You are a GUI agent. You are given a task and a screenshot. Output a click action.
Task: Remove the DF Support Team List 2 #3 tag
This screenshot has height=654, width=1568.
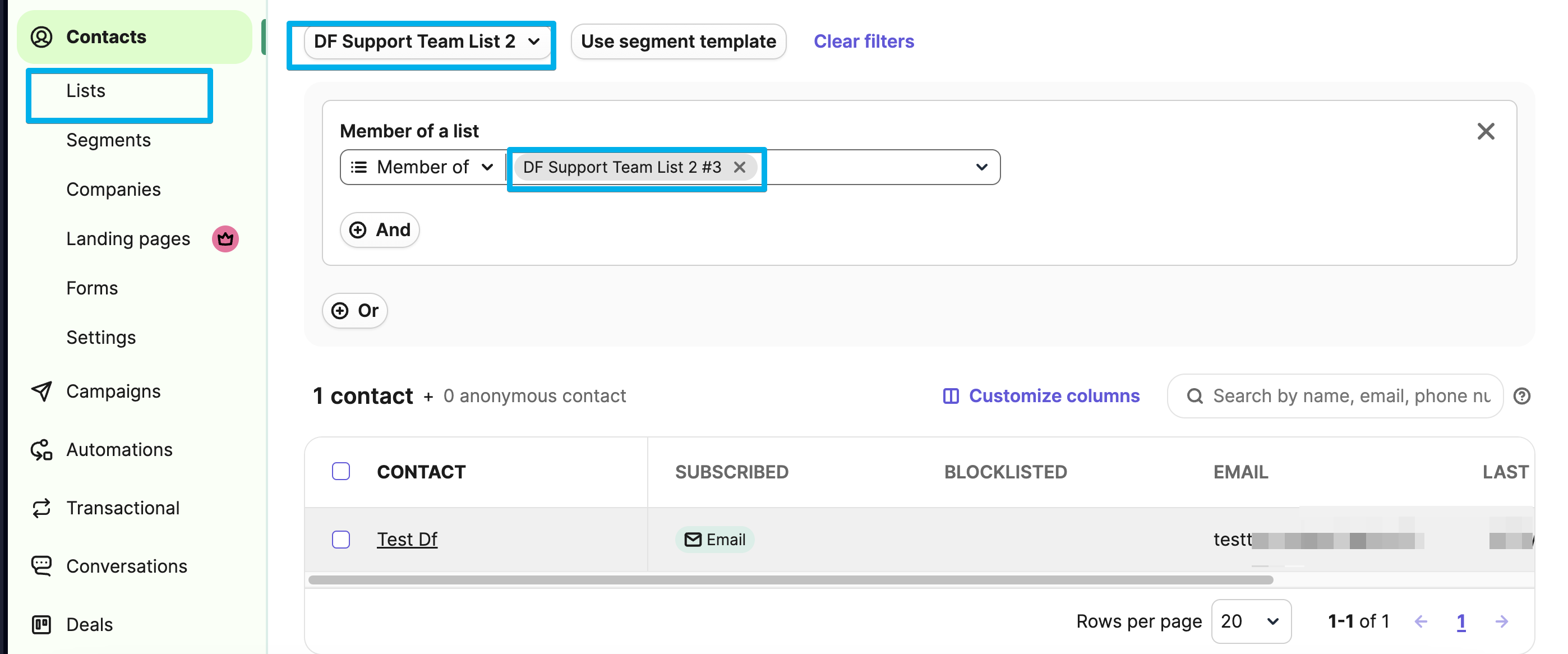click(740, 167)
